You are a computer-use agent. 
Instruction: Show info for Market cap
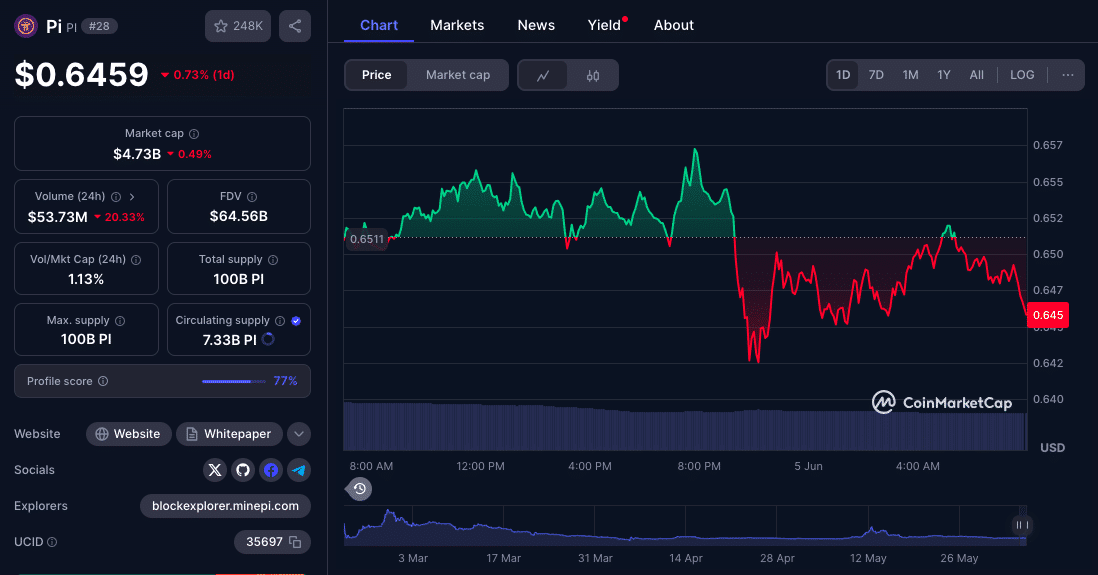(x=194, y=134)
